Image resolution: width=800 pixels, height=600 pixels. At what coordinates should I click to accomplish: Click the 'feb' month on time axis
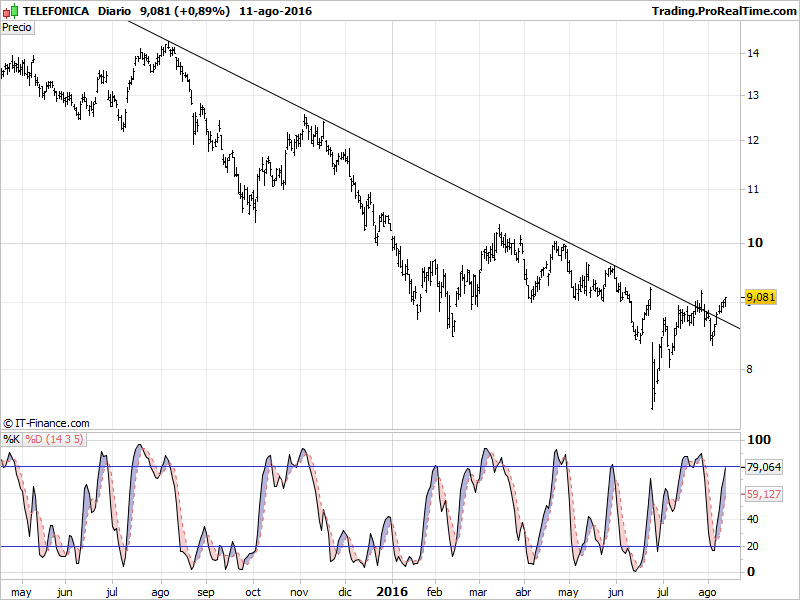433,592
